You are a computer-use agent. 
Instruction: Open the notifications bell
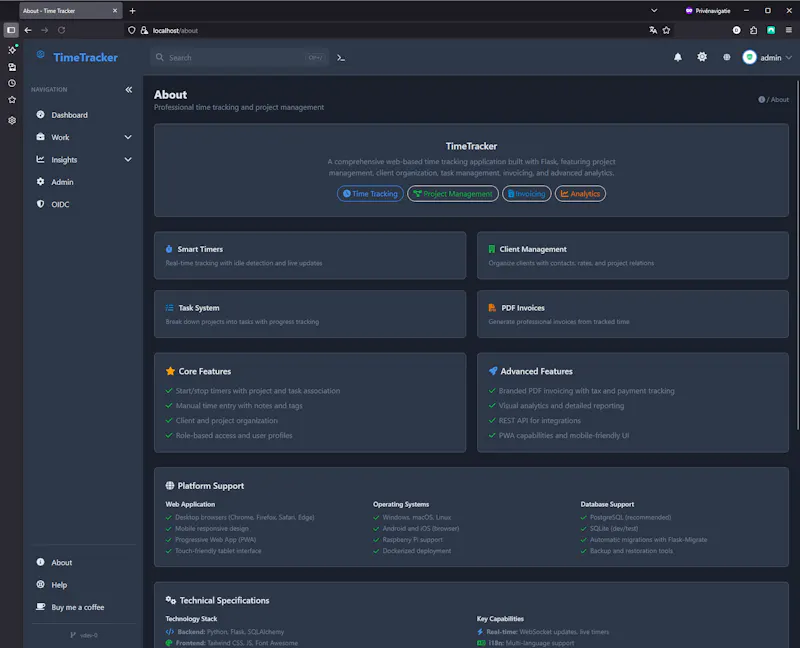click(x=678, y=57)
